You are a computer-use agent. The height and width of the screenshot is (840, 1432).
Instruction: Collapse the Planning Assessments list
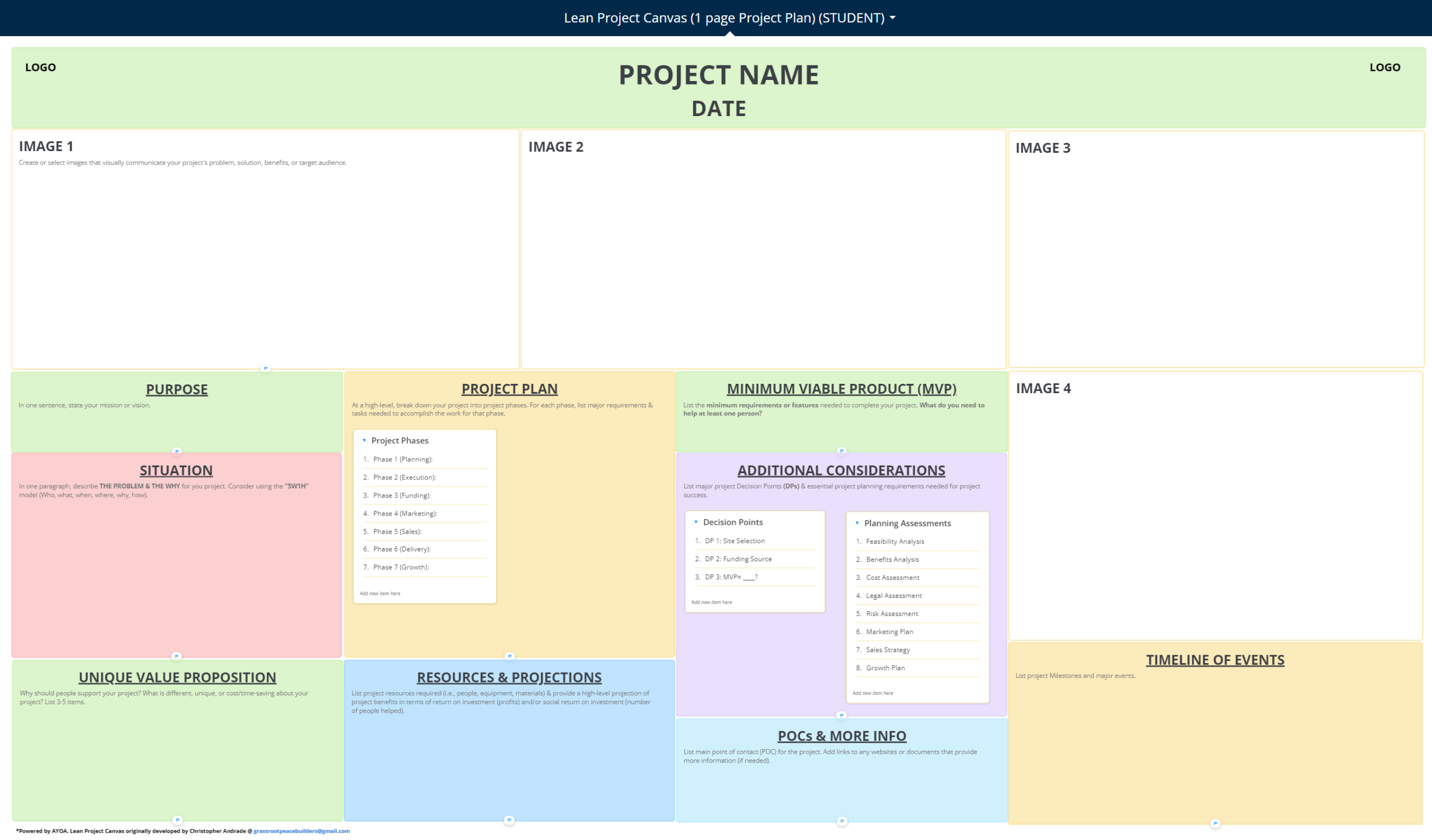[x=857, y=523]
